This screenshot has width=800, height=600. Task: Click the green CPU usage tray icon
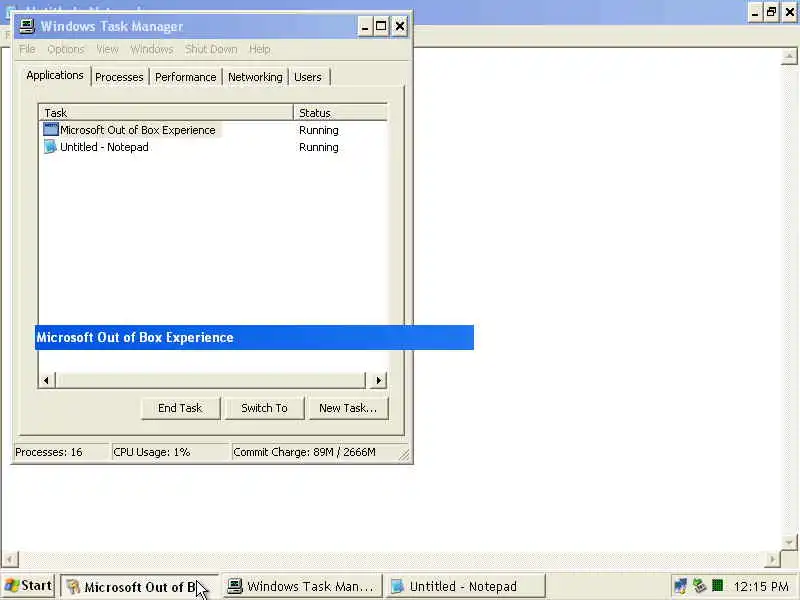(717, 585)
